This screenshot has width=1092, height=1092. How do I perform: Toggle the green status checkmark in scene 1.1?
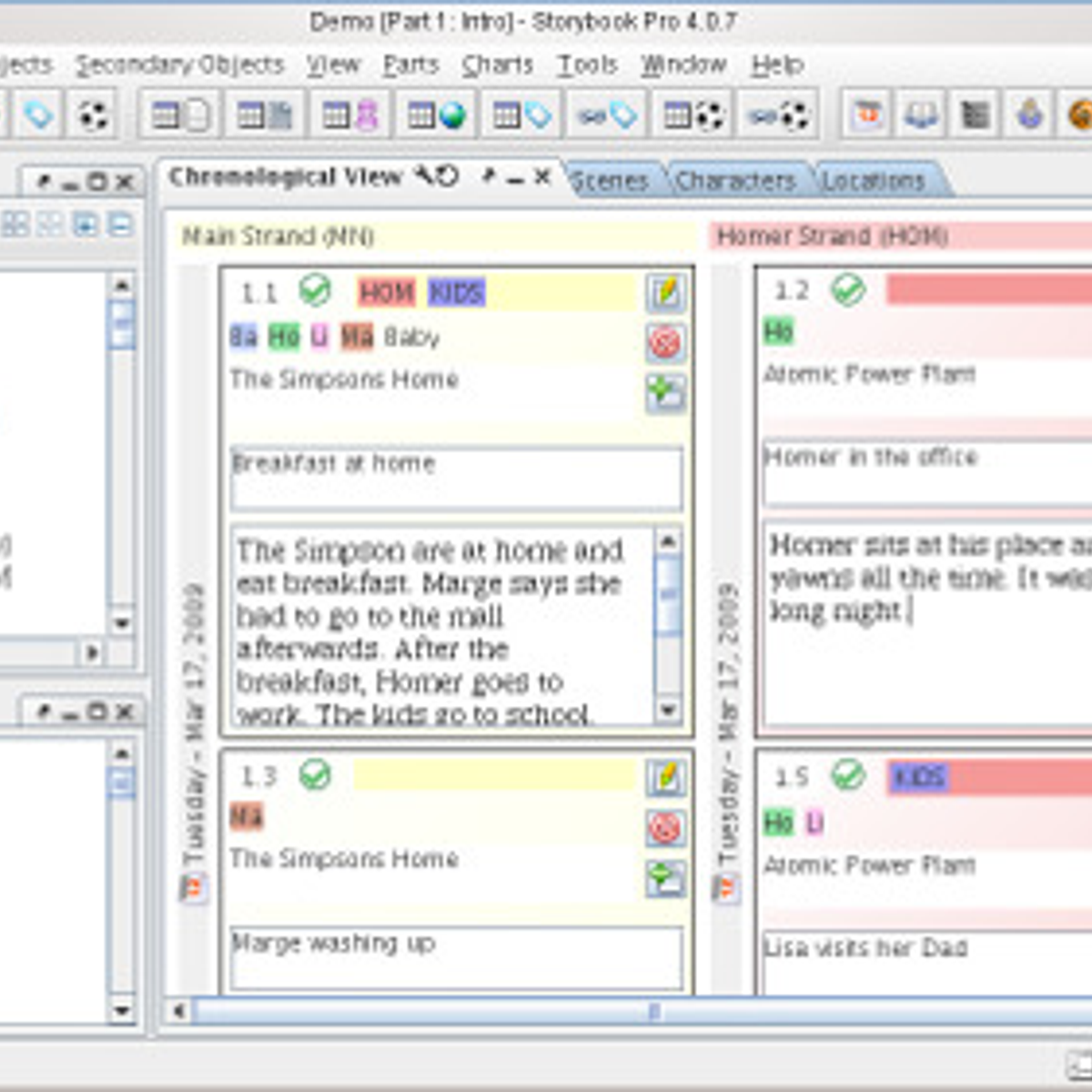click(315, 291)
